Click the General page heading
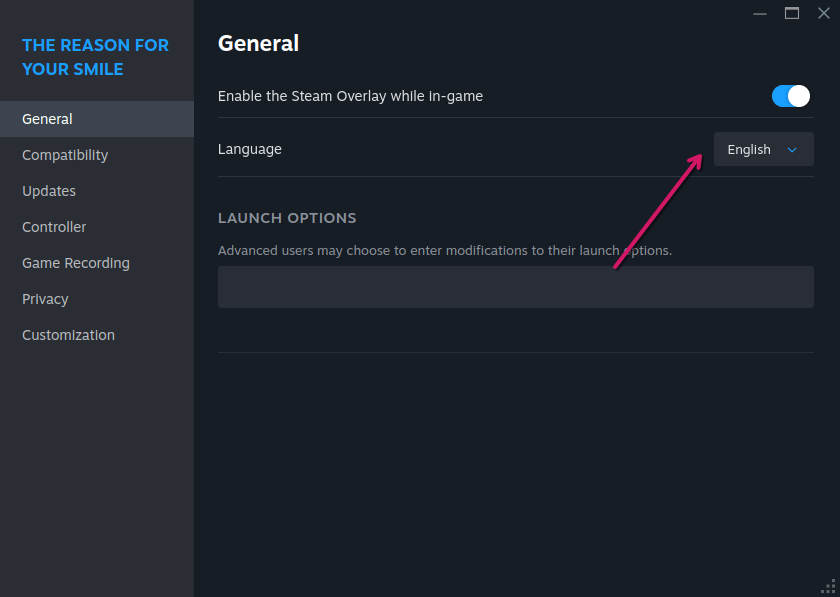Screen dimensions: 840x597 (x=258, y=43)
